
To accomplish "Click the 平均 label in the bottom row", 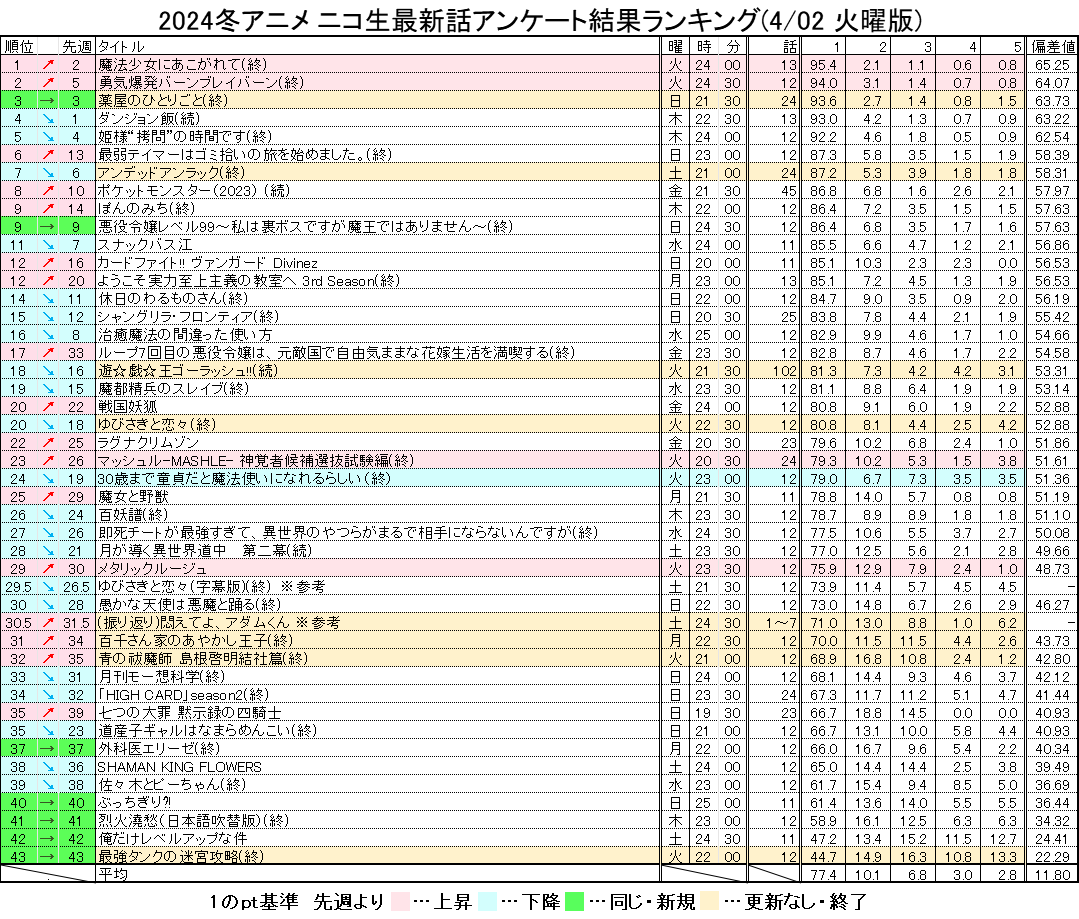I will 113,874.
